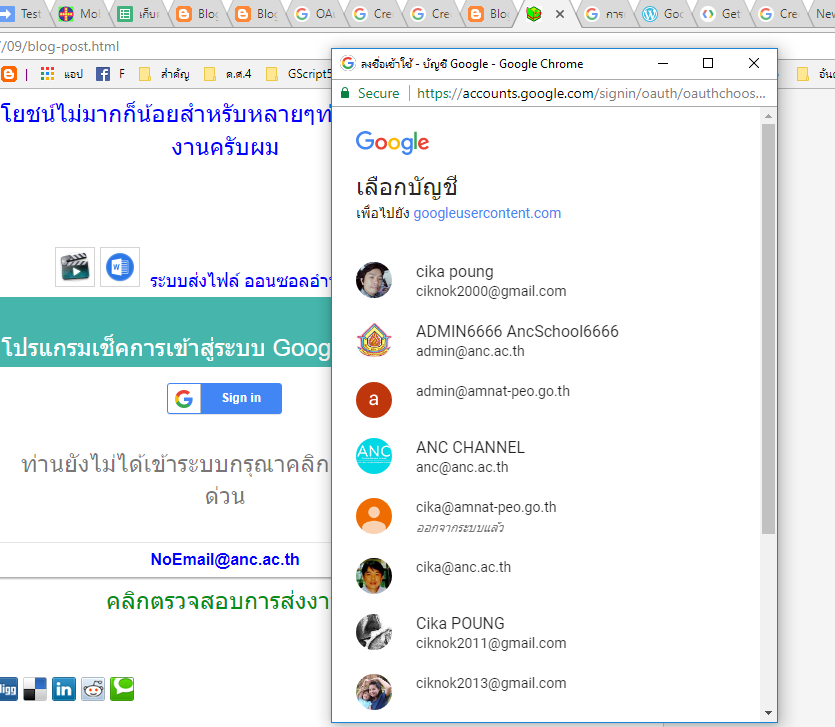The height and width of the screenshot is (727, 835).
Task: Click the cika@anc.ac.th profile photo
Action: pos(374,576)
